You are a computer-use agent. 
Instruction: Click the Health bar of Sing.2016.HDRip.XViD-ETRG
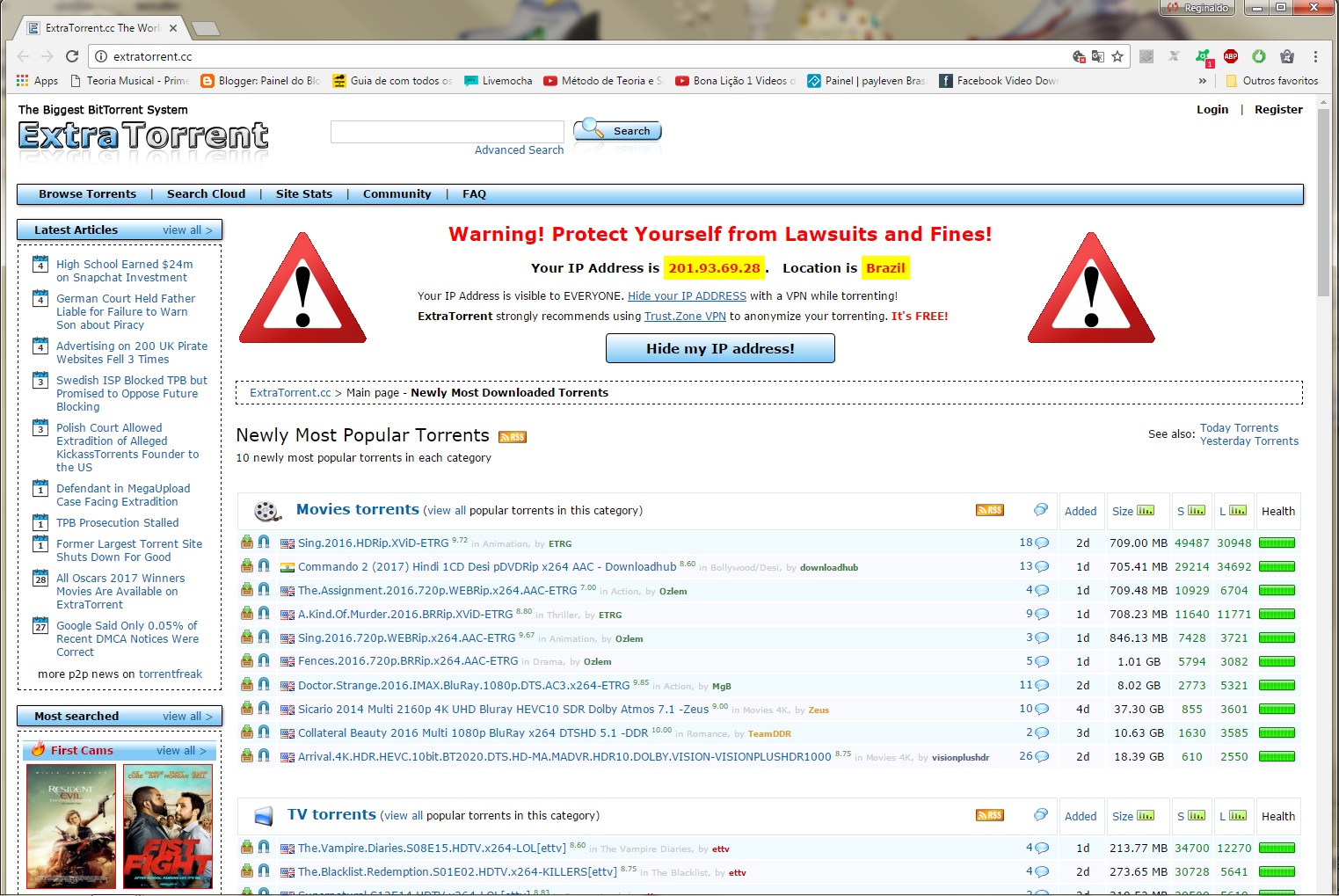(1277, 543)
